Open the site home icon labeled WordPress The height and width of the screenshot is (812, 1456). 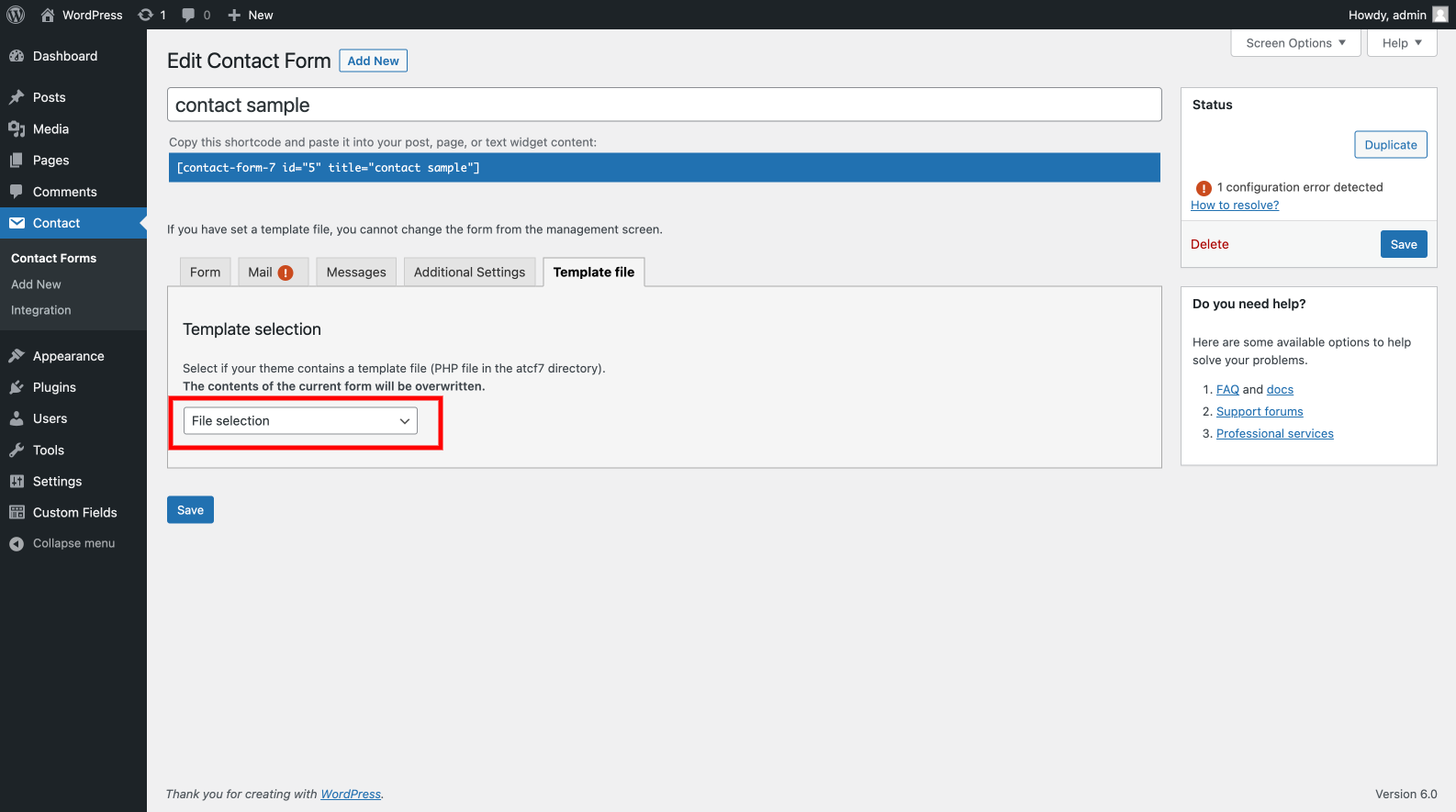pos(48,15)
